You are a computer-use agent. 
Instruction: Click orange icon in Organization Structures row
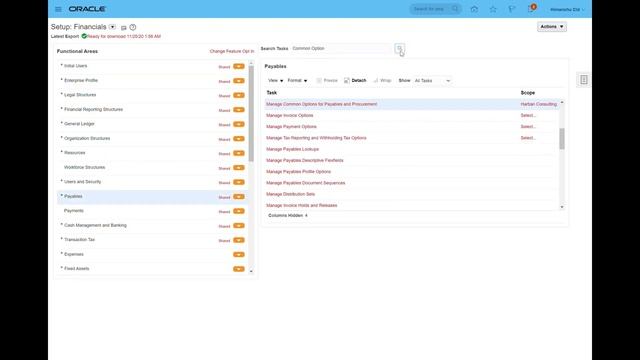click(239, 139)
